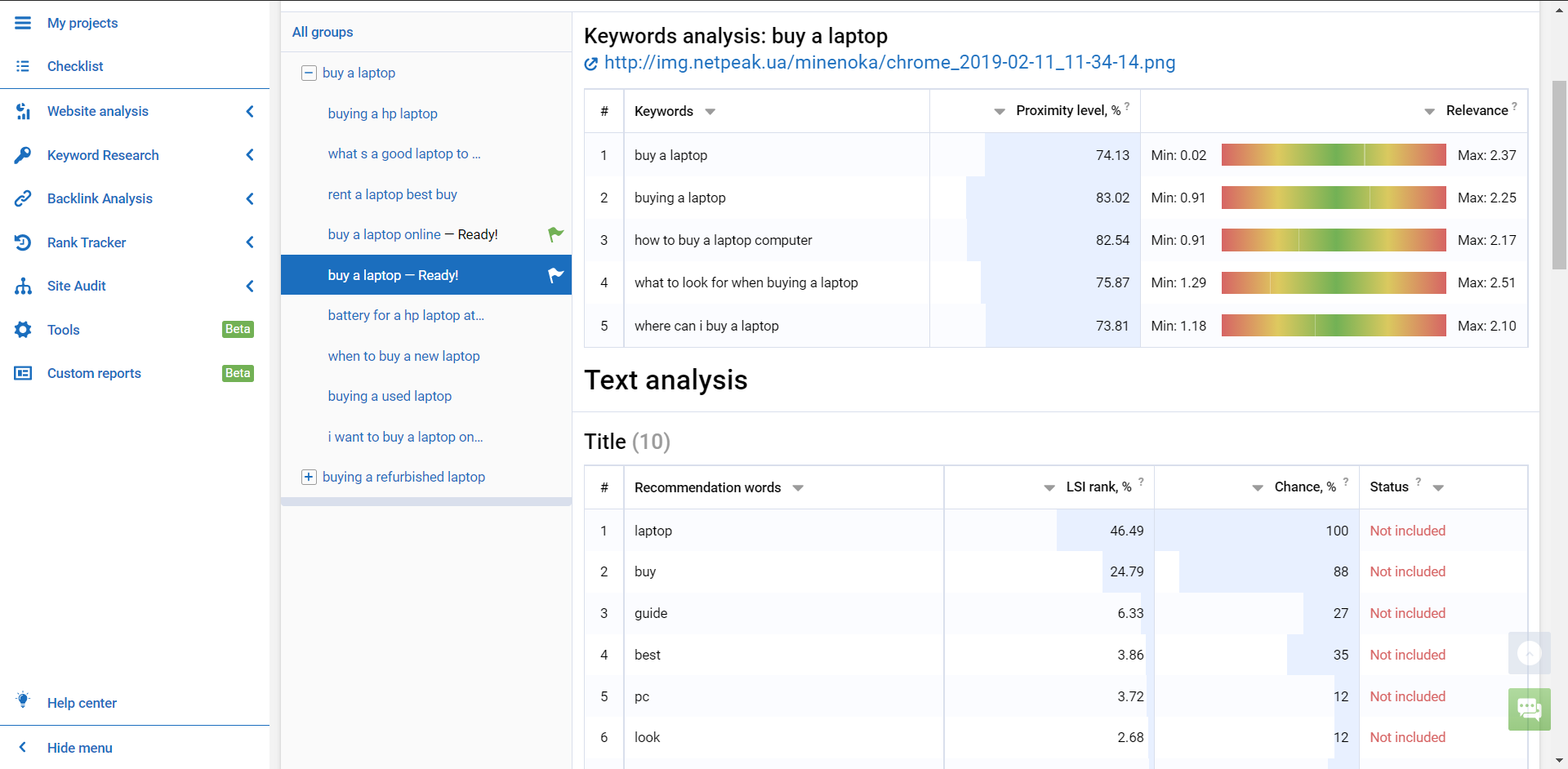Image resolution: width=1568 pixels, height=769 pixels.
Task: Open LSI rank column sort arrow
Action: click(x=1049, y=488)
